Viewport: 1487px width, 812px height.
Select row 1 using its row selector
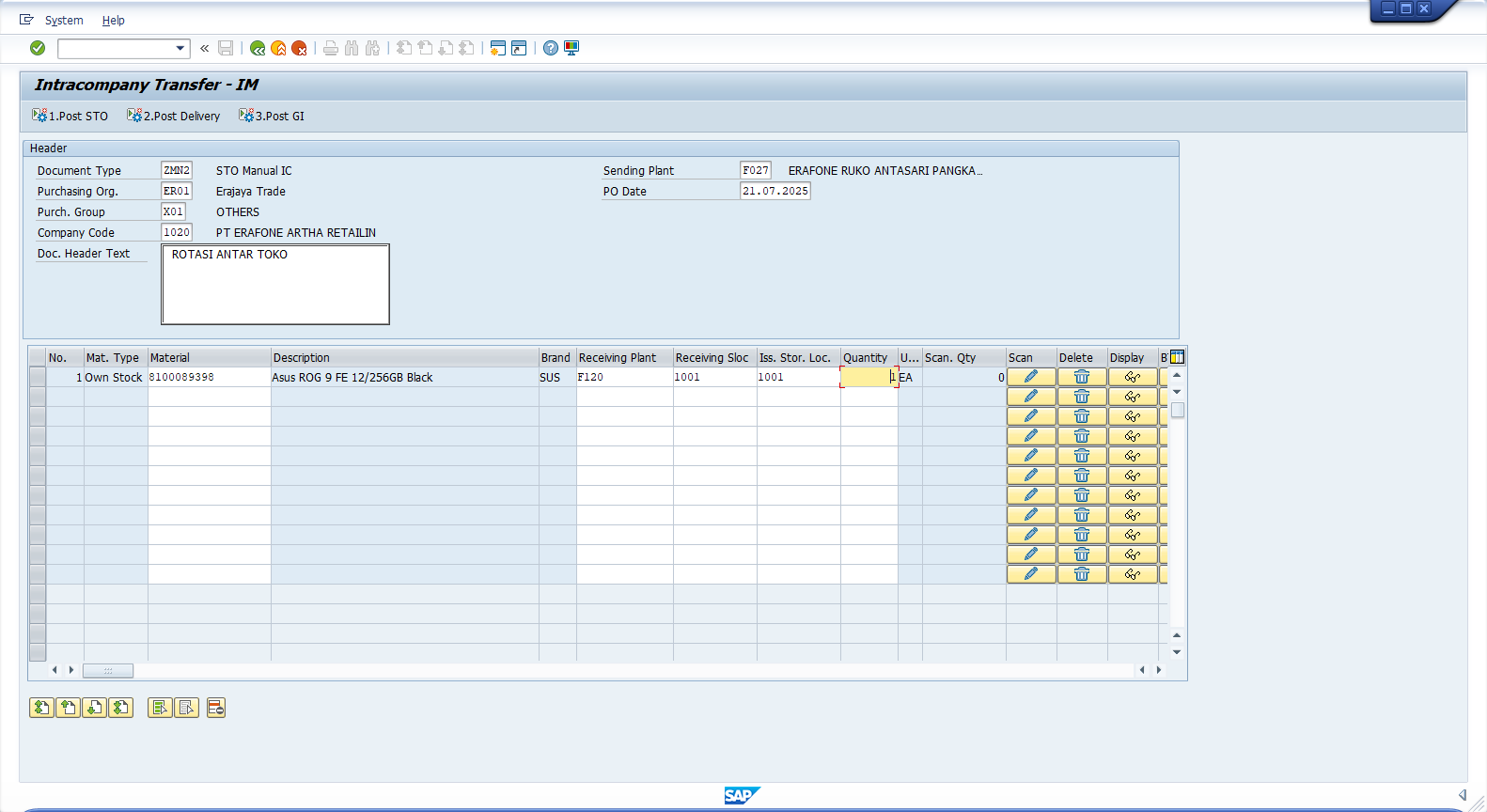pos(38,377)
